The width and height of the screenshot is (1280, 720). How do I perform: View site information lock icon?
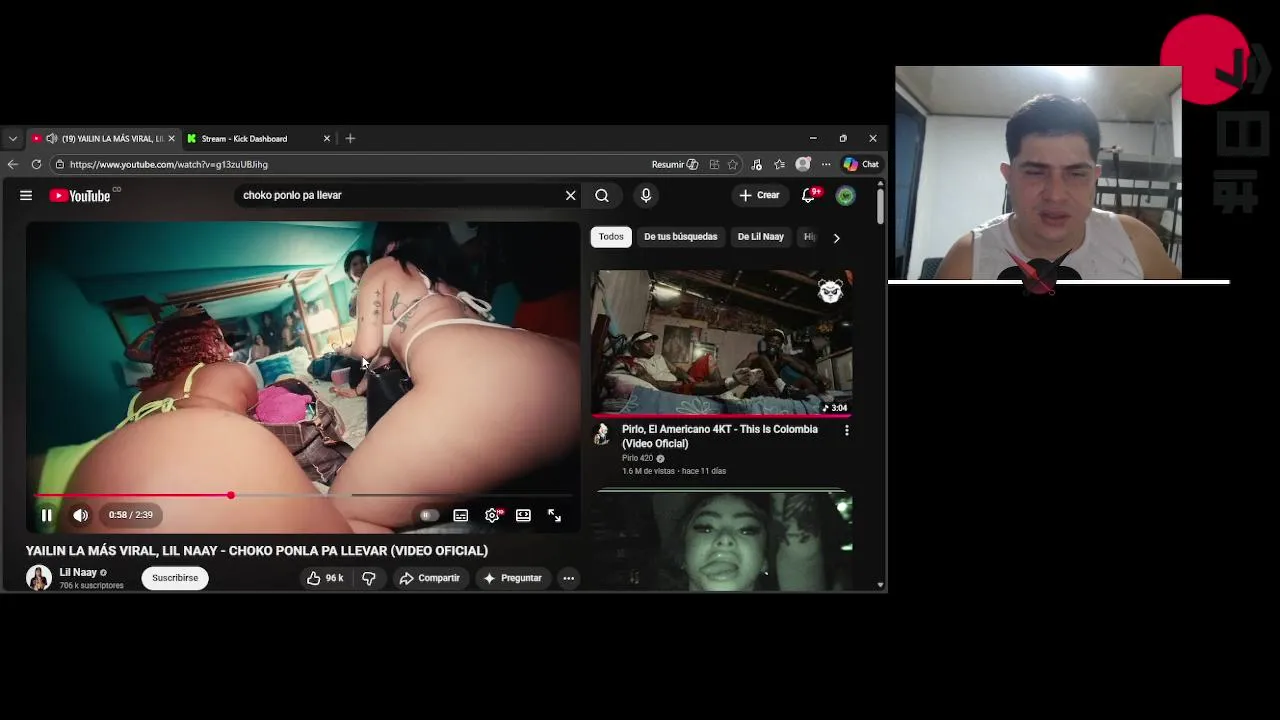coord(60,164)
